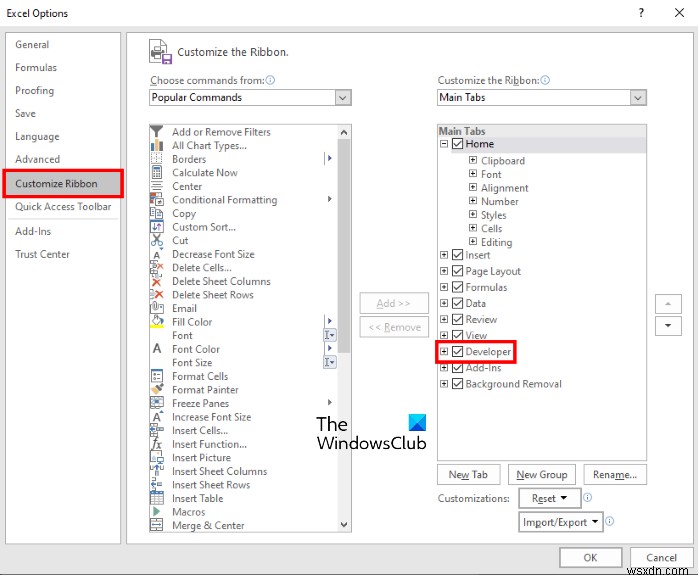This screenshot has width=700, height=581.
Task: Click the Center alignment icon
Action: 156,186
